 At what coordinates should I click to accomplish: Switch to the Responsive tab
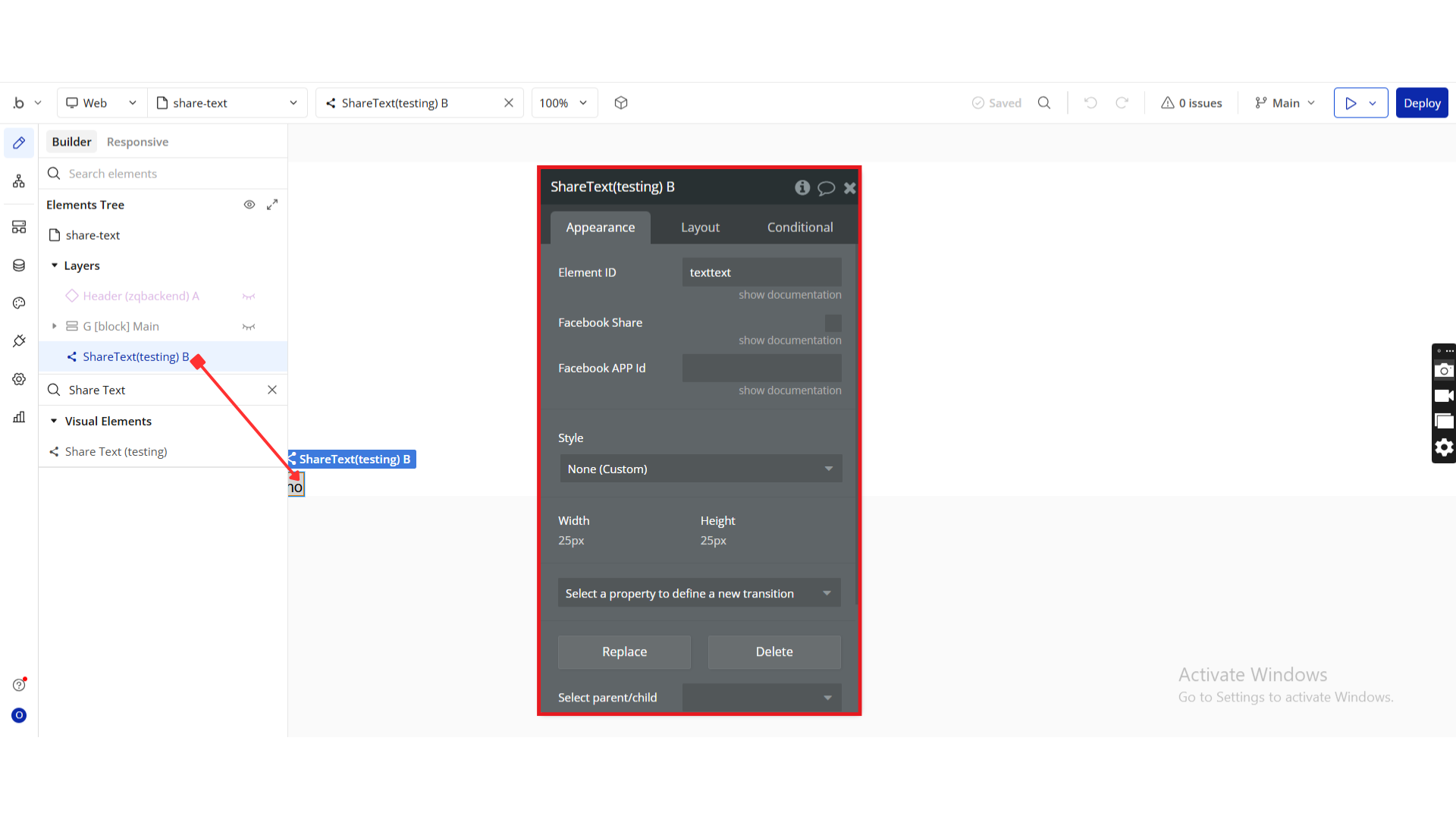(x=137, y=142)
